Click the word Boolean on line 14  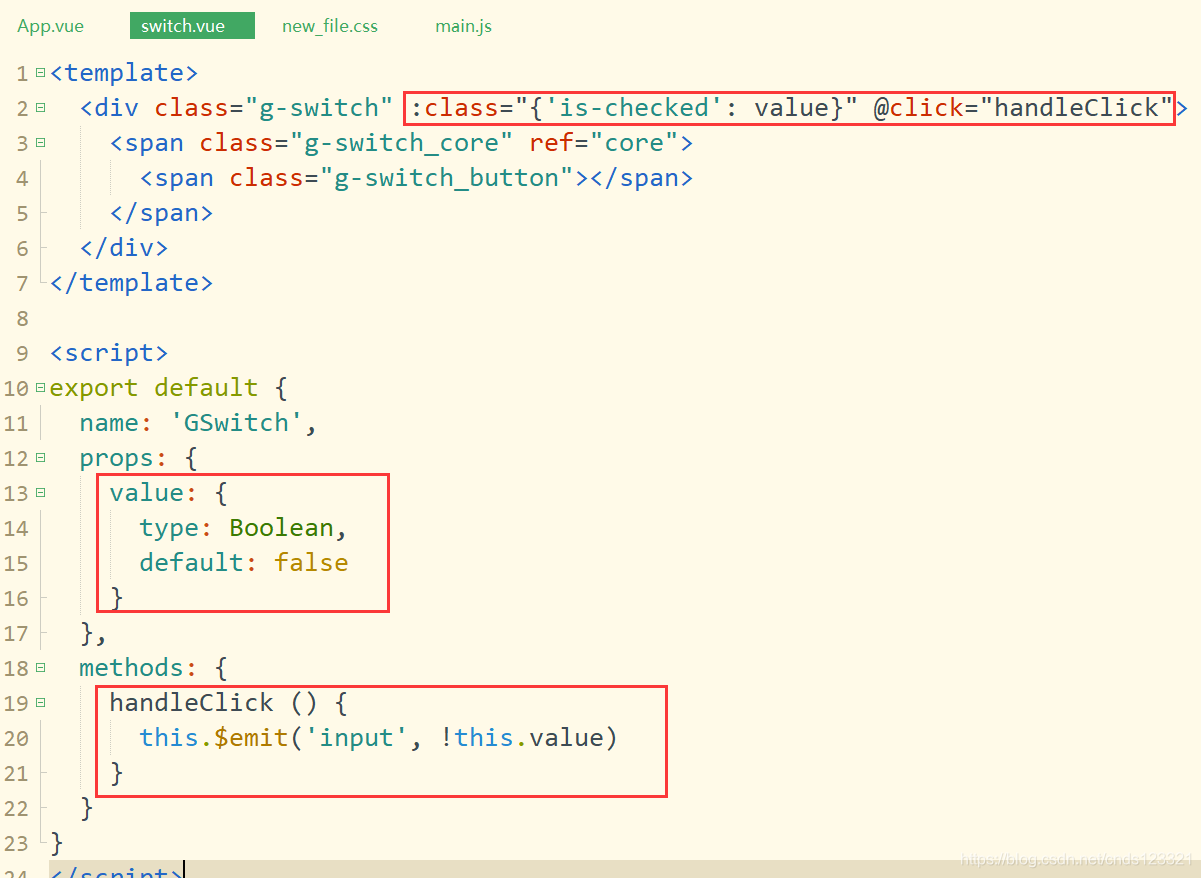point(282,528)
